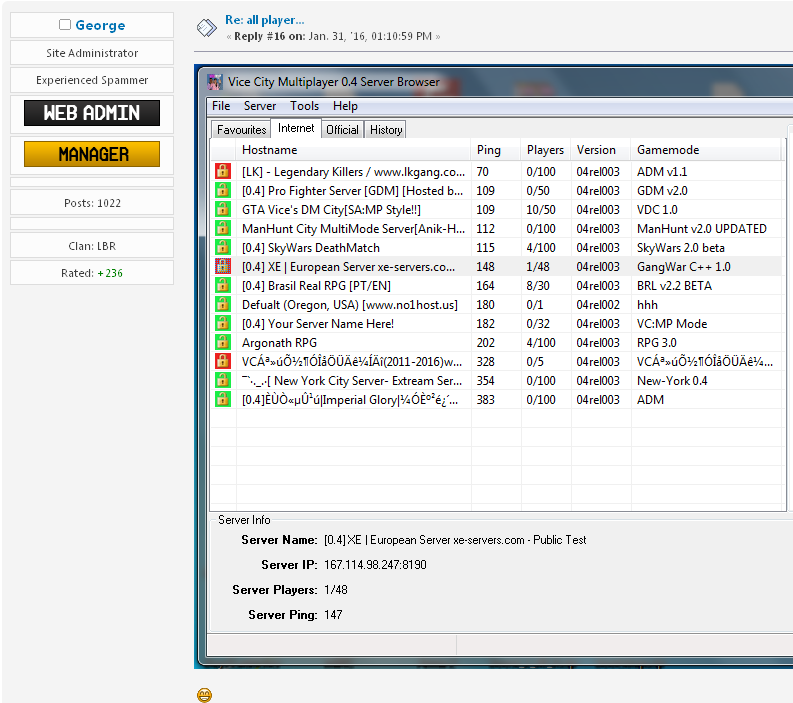793x703 pixels.
Task: Select the Defualt (Oregon, USA) hostname
Action: coord(349,305)
